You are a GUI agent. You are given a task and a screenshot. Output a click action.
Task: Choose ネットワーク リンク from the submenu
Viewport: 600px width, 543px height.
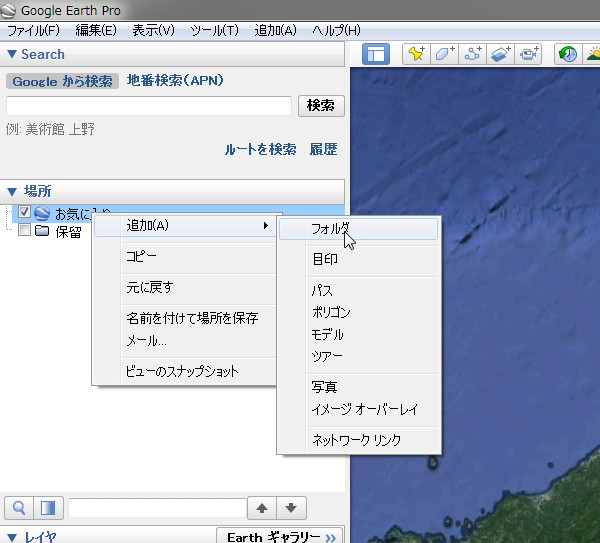(x=359, y=440)
